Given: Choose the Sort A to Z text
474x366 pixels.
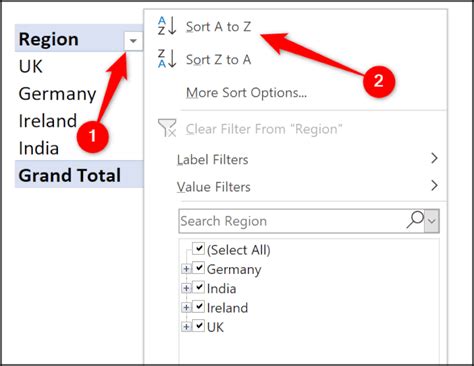Looking at the screenshot, I should click(218, 27).
